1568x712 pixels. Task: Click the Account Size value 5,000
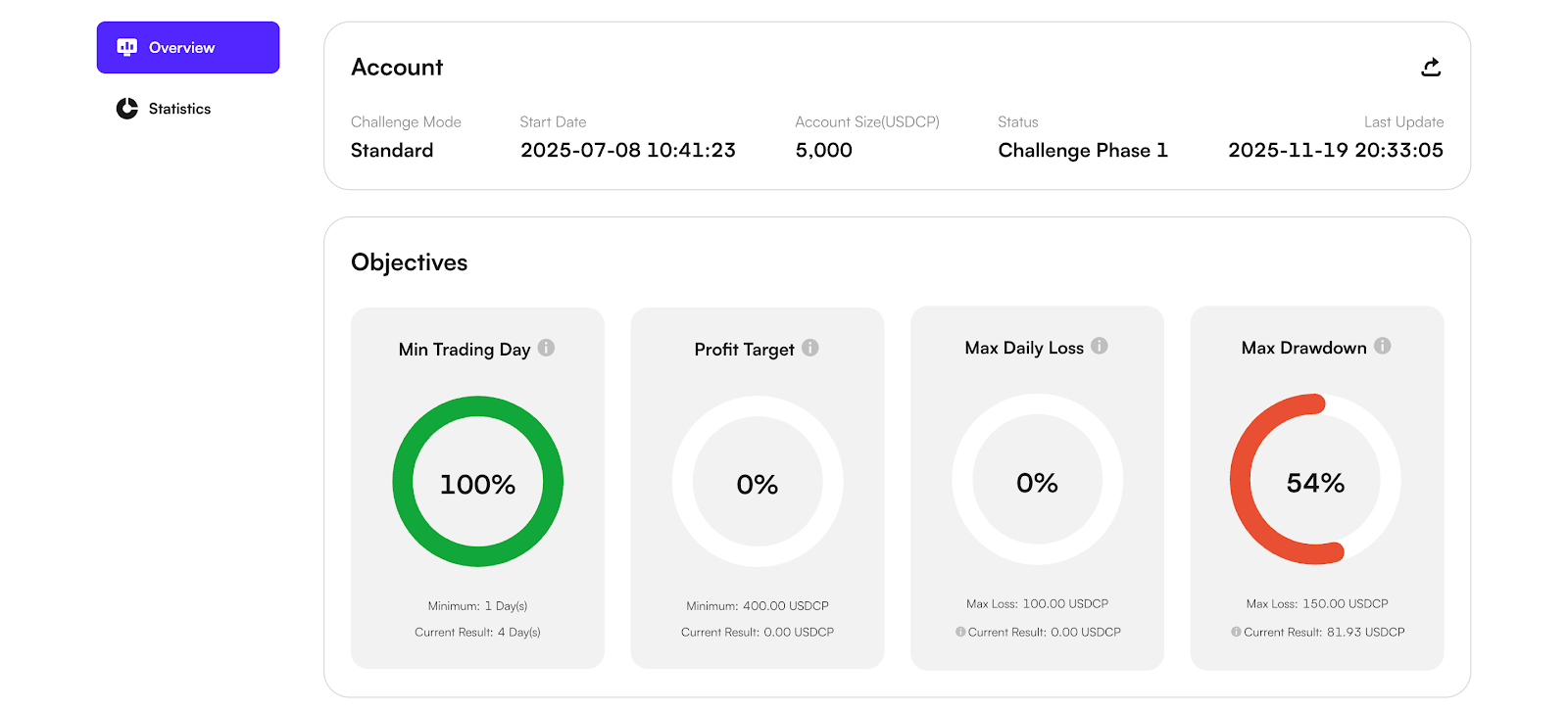[x=824, y=150]
